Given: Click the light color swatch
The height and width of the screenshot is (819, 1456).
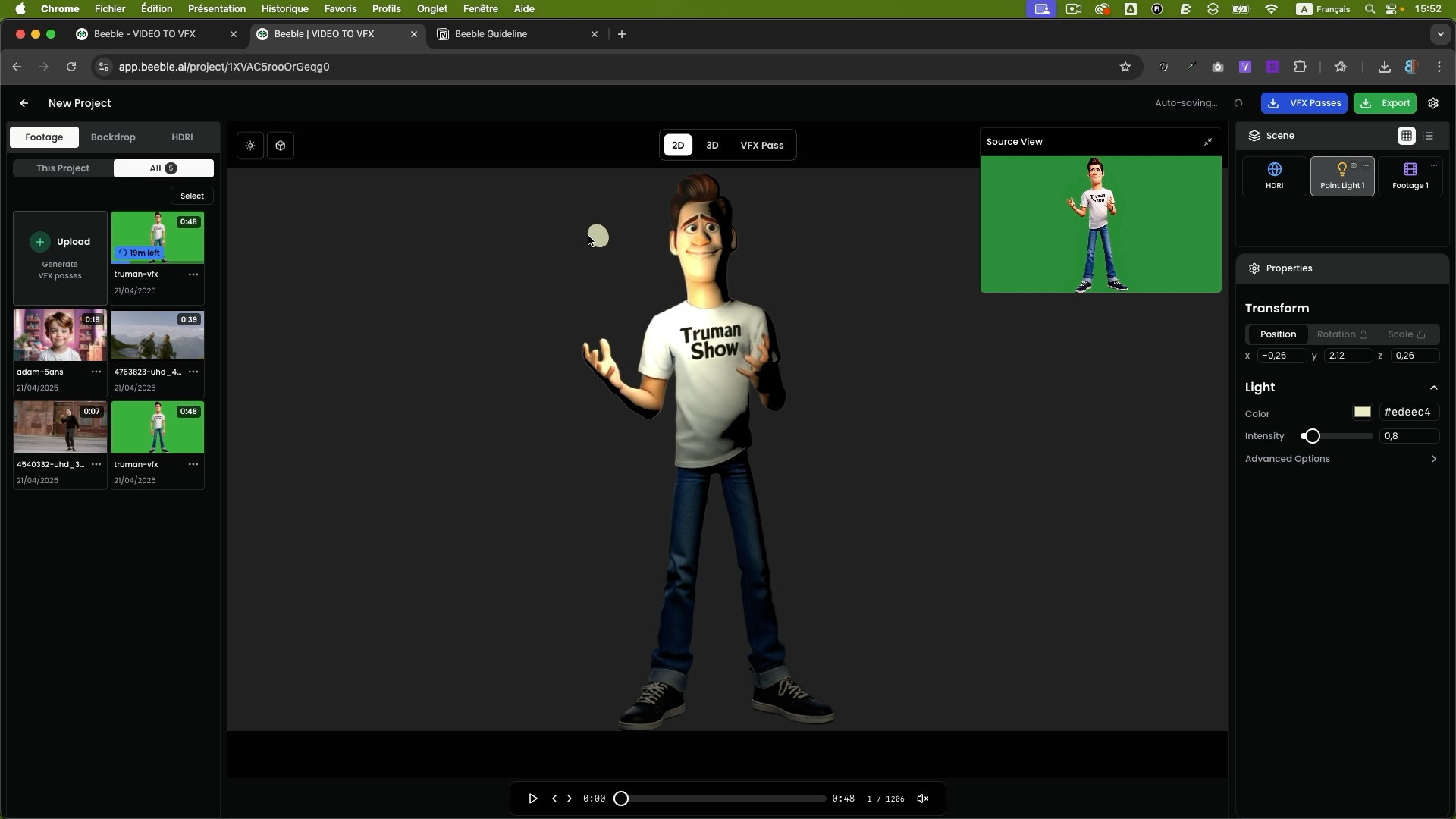Looking at the screenshot, I should [x=1363, y=413].
